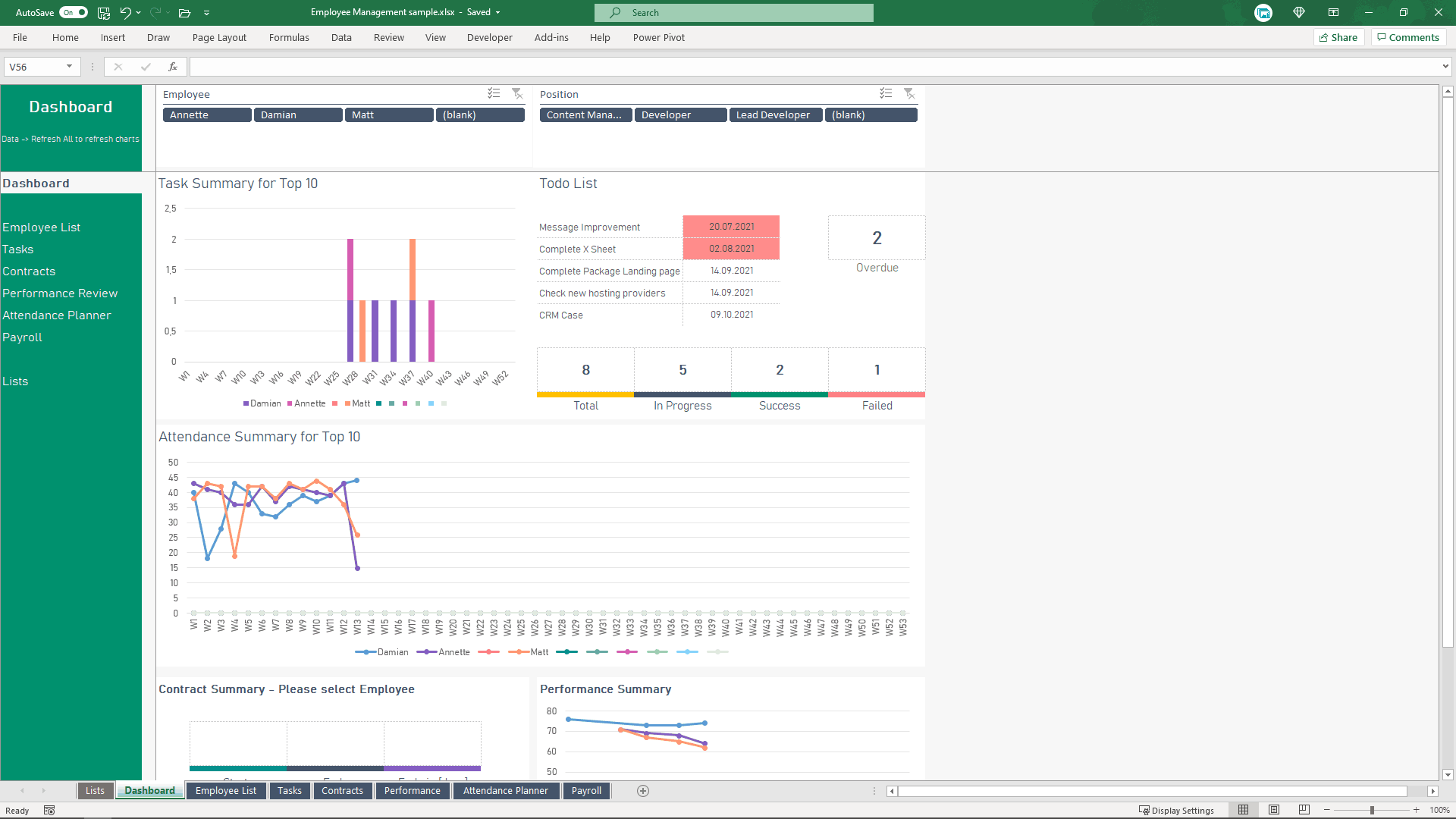The width and height of the screenshot is (1456, 819).
Task: Switch to Page Break Preview view
Action: coord(1304,810)
